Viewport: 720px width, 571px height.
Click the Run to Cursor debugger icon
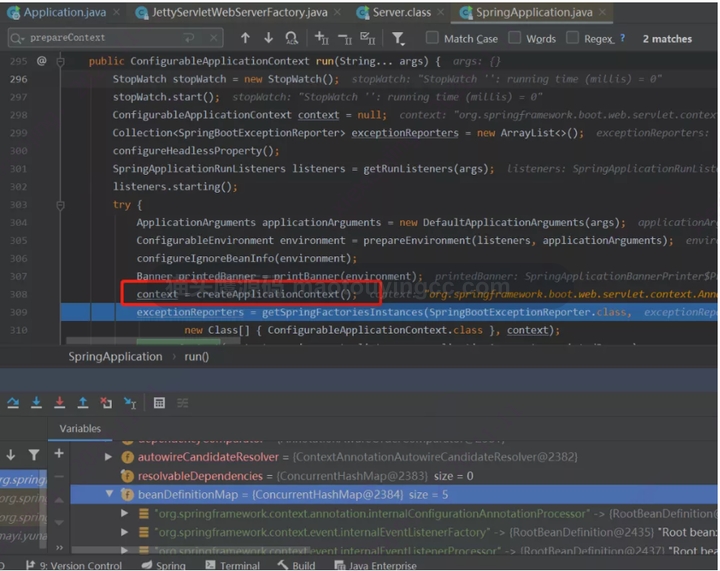tap(130, 403)
